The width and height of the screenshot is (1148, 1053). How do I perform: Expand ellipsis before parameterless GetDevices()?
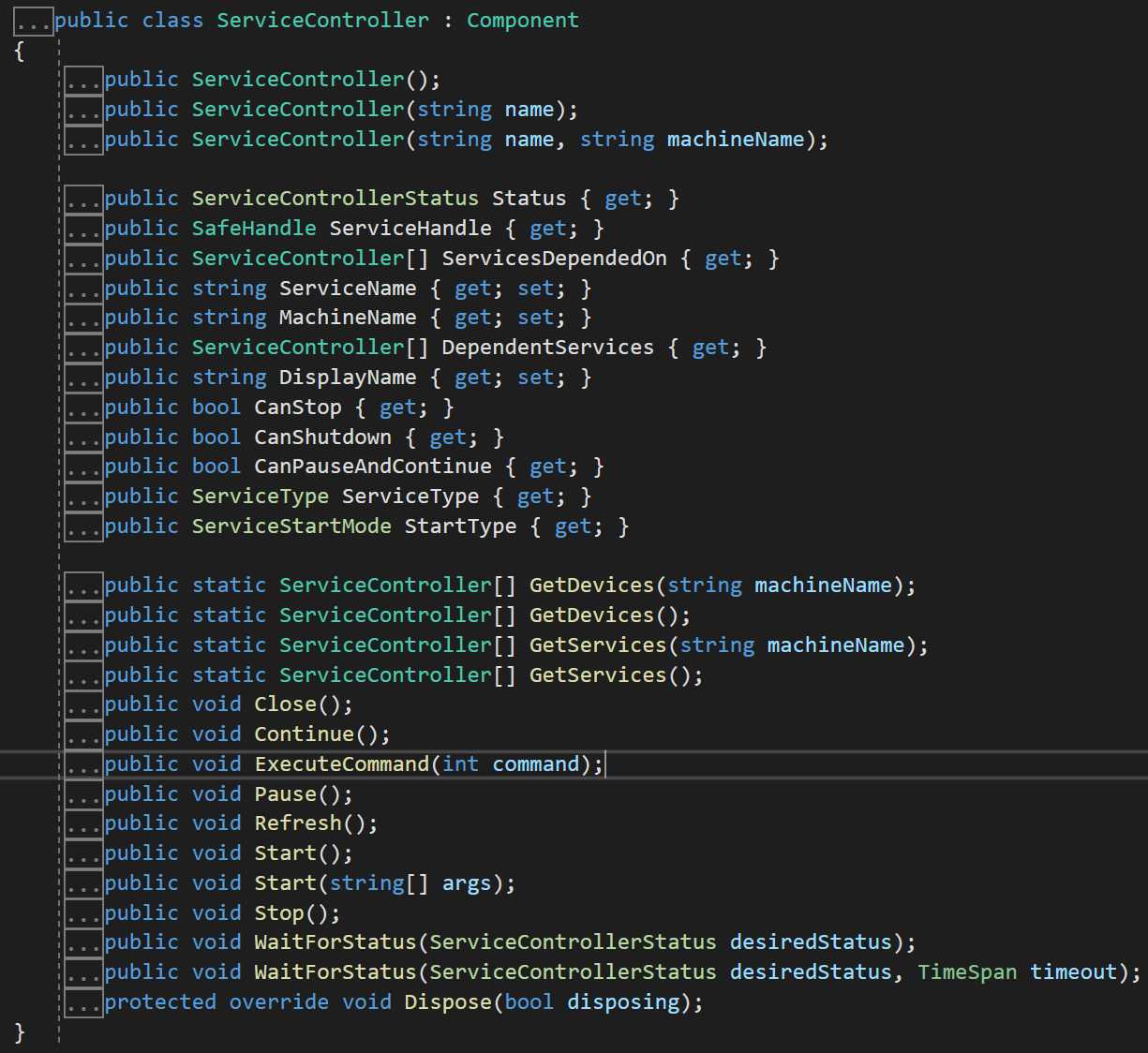84,616
